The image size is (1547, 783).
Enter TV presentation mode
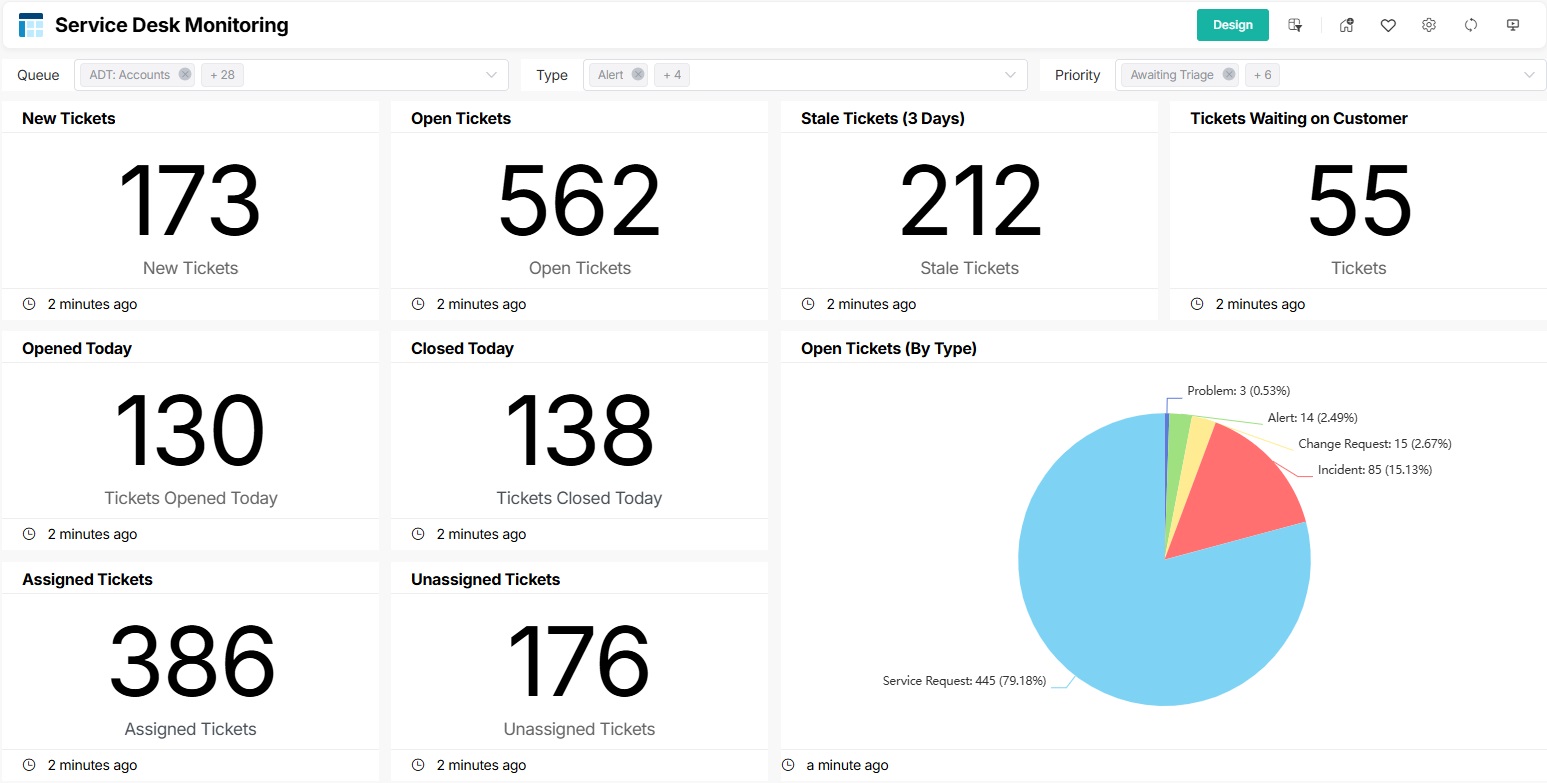coord(1512,24)
